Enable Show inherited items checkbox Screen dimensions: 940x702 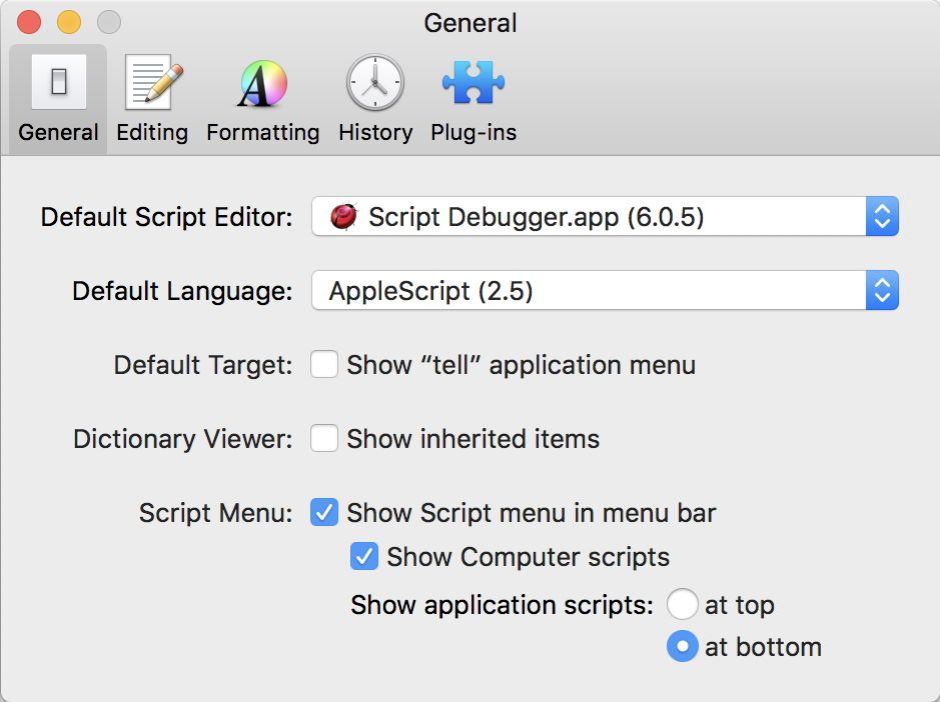tap(324, 439)
